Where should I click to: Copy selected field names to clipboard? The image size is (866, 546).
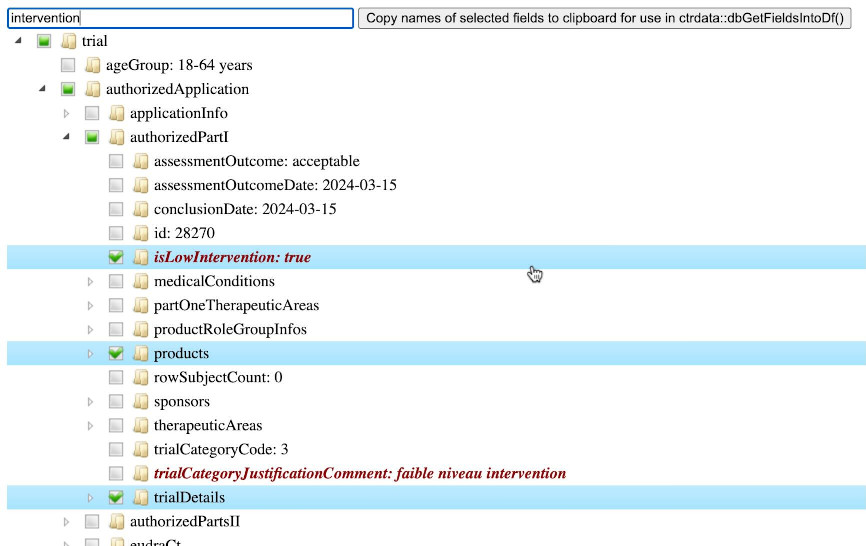tap(604, 18)
